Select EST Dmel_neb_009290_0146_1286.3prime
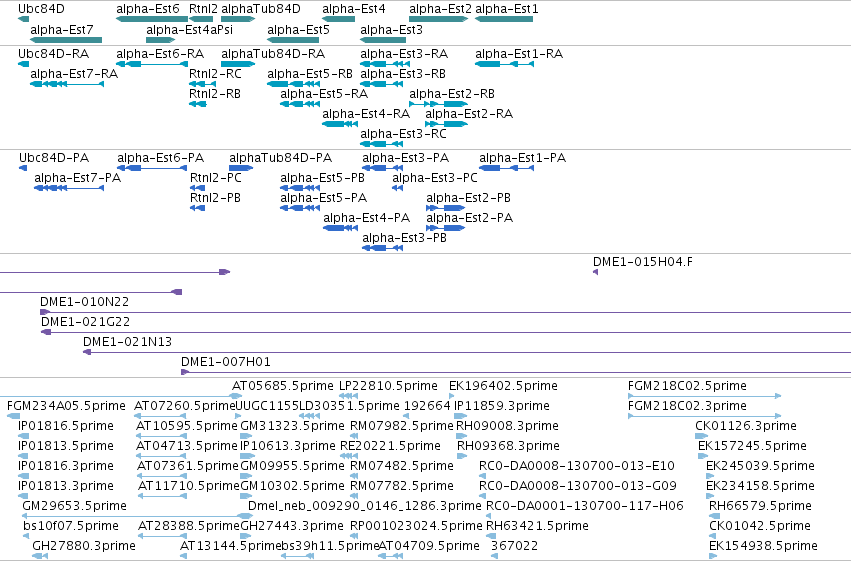This screenshot has width=851, height=561. point(365,506)
